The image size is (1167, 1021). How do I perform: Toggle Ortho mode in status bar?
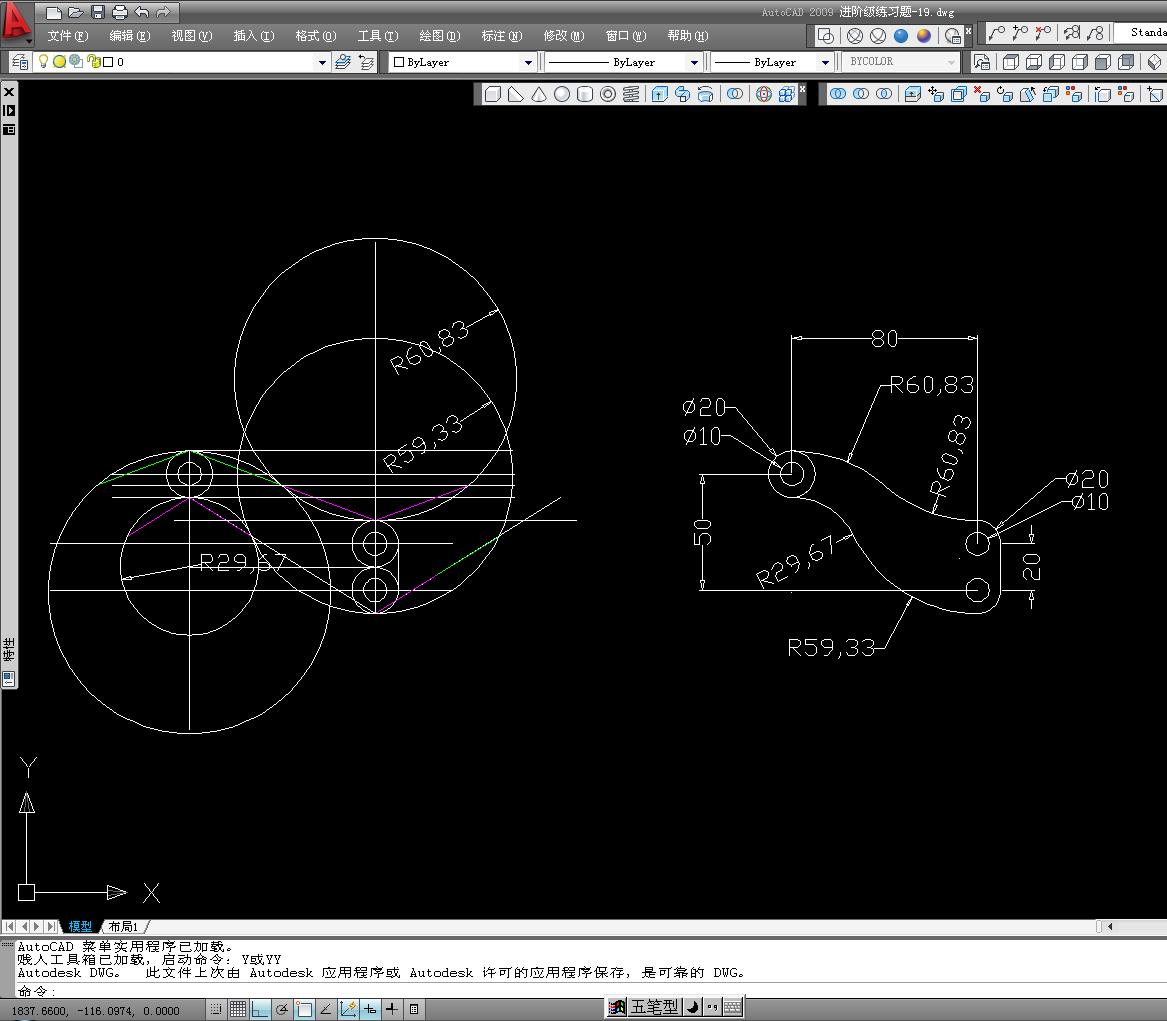[260, 1010]
